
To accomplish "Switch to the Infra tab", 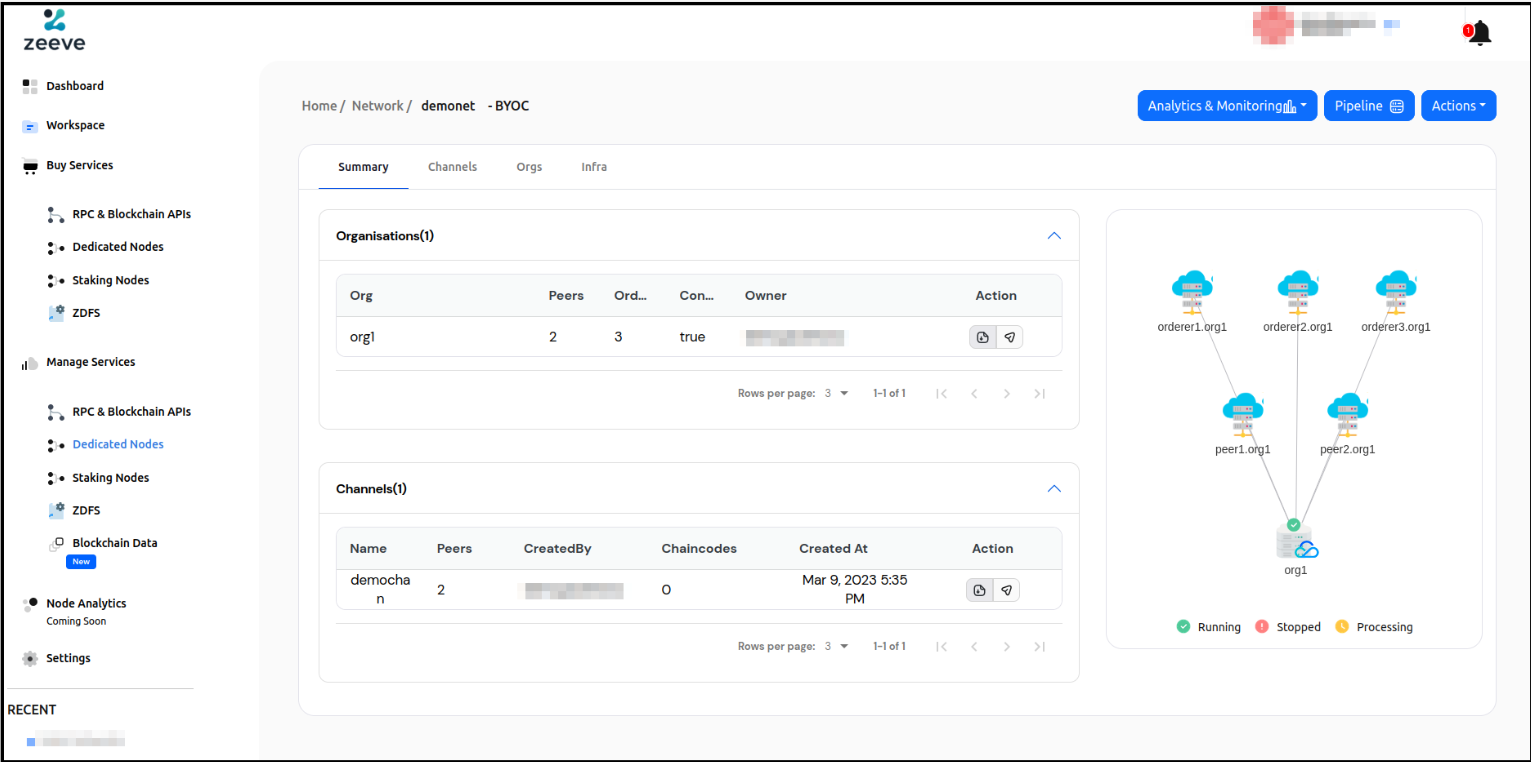I will 594,167.
